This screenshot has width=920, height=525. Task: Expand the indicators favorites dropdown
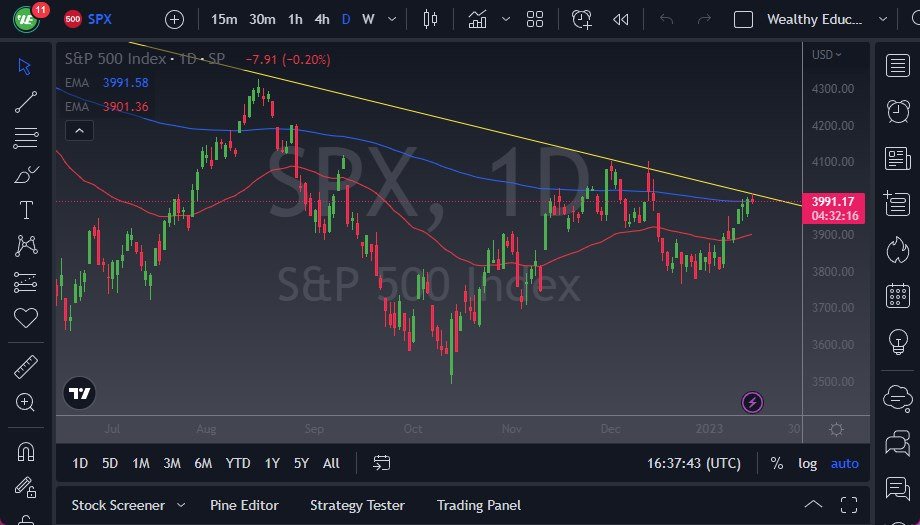point(506,19)
